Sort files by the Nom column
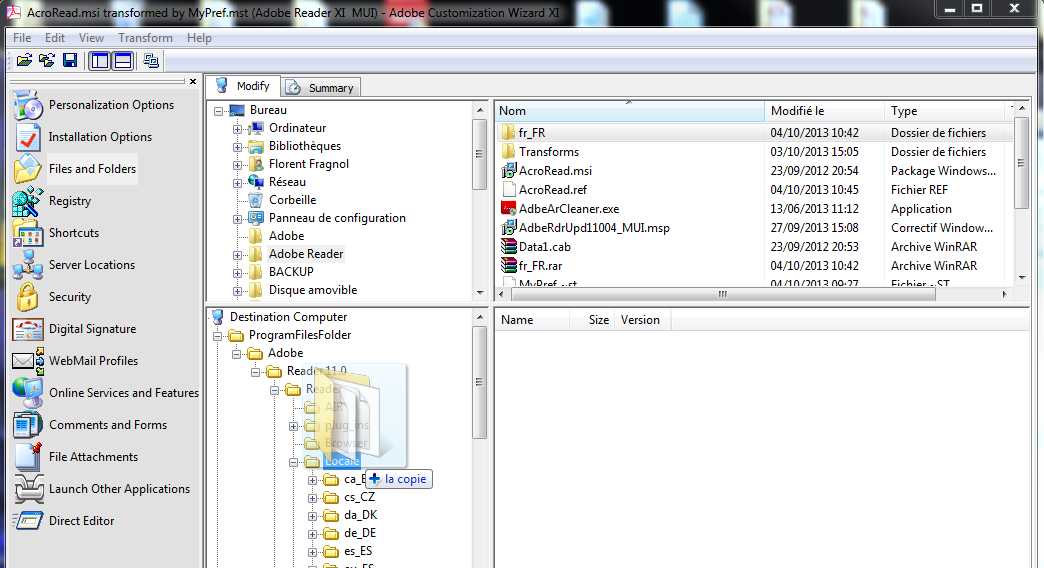 629,111
